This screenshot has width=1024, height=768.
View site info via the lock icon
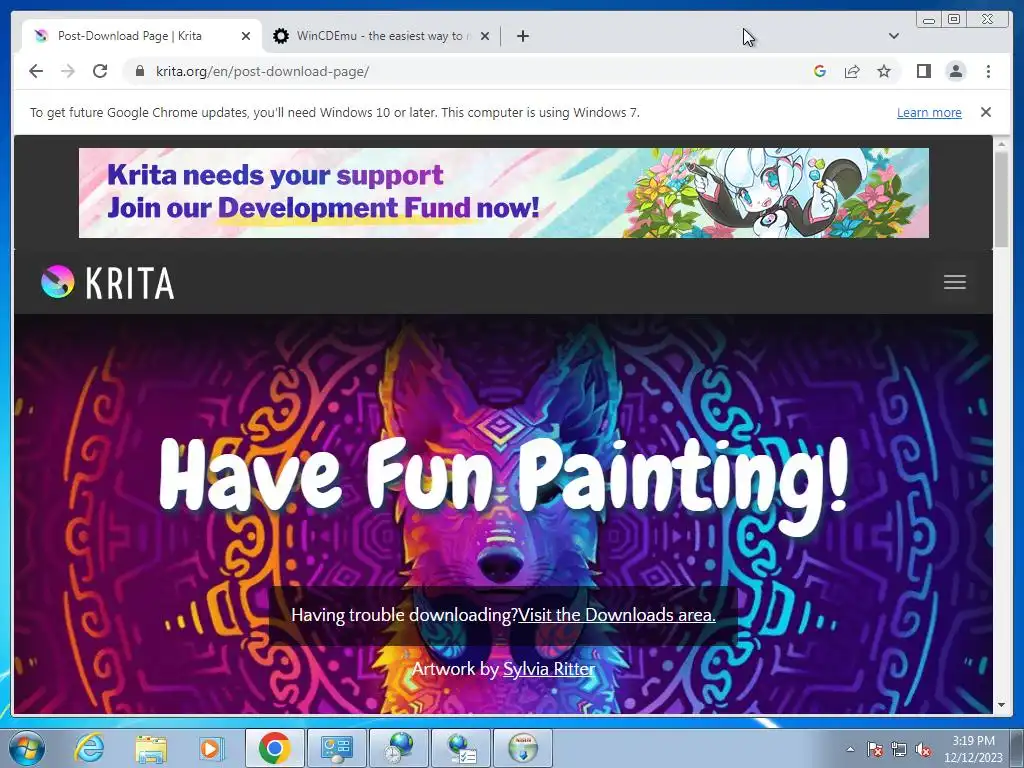[139, 71]
